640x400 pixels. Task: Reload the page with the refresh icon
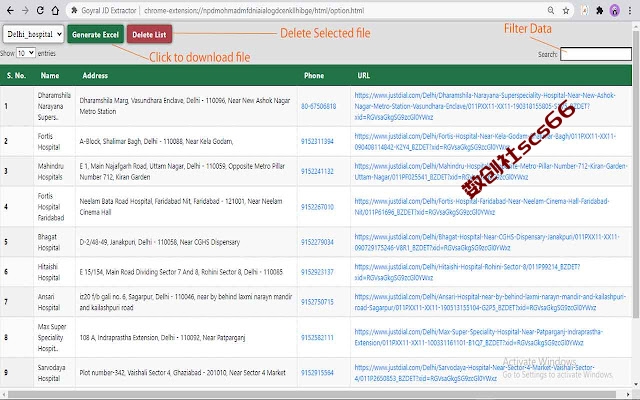(x=40, y=11)
